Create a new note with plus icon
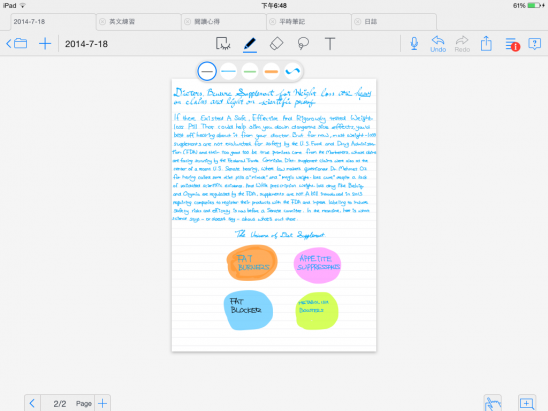 (x=45, y=44)
